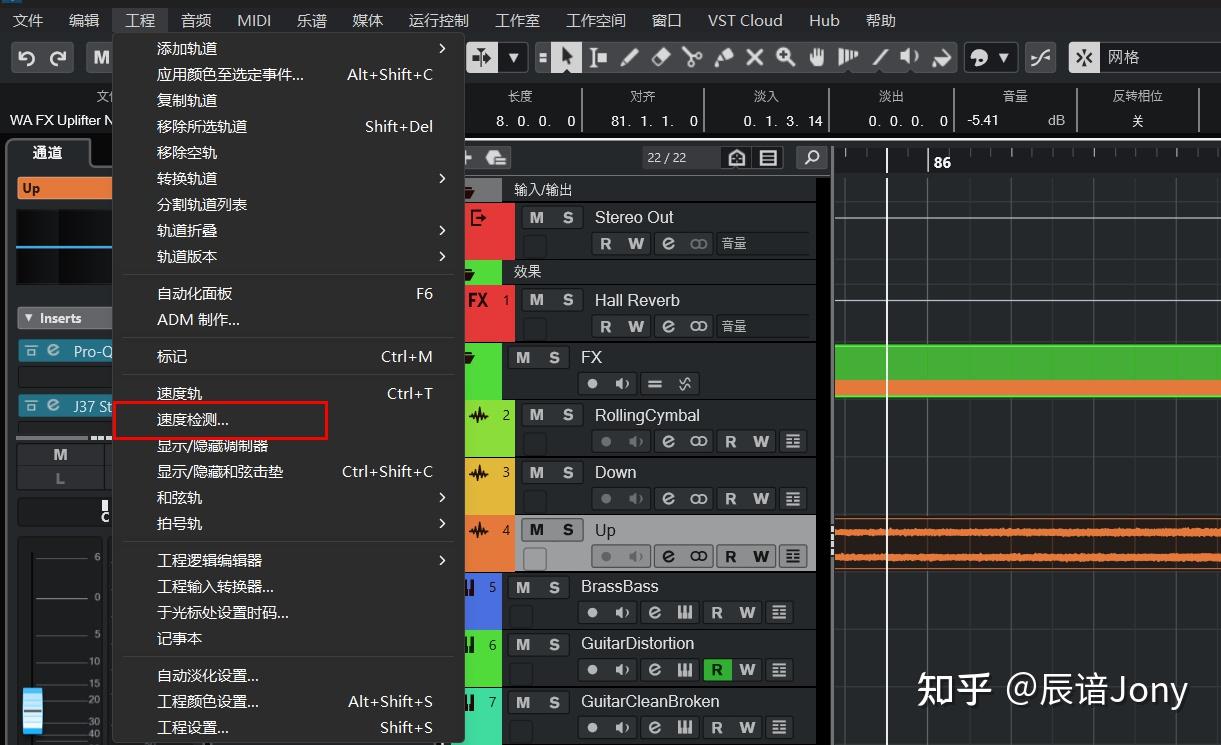The width and height of the screenshot is (1221, 745).
Task: Mute the Up track
Action: pos(537,530)
